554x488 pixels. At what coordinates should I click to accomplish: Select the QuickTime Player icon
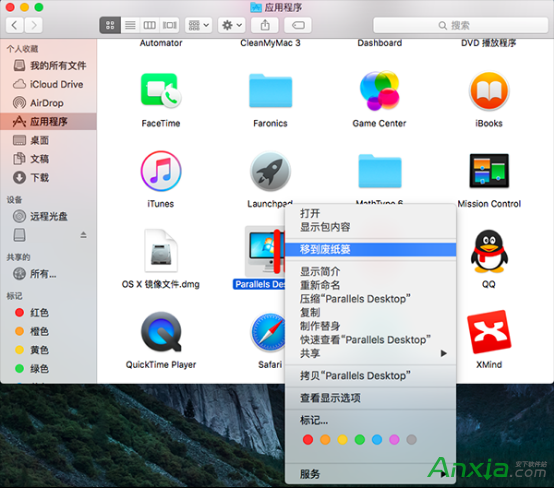161,331
